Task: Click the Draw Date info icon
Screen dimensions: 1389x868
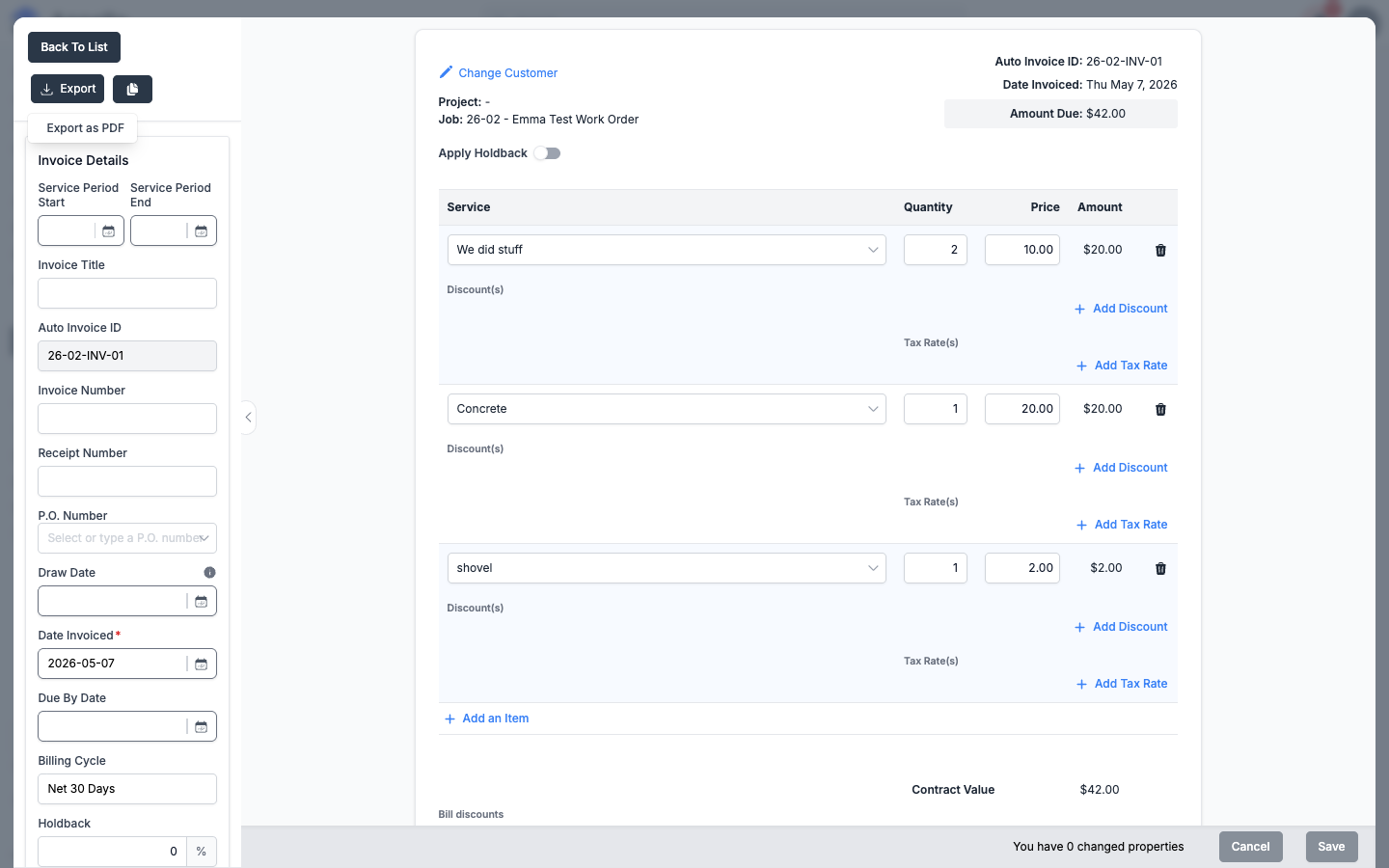Action: click(209, 573)
